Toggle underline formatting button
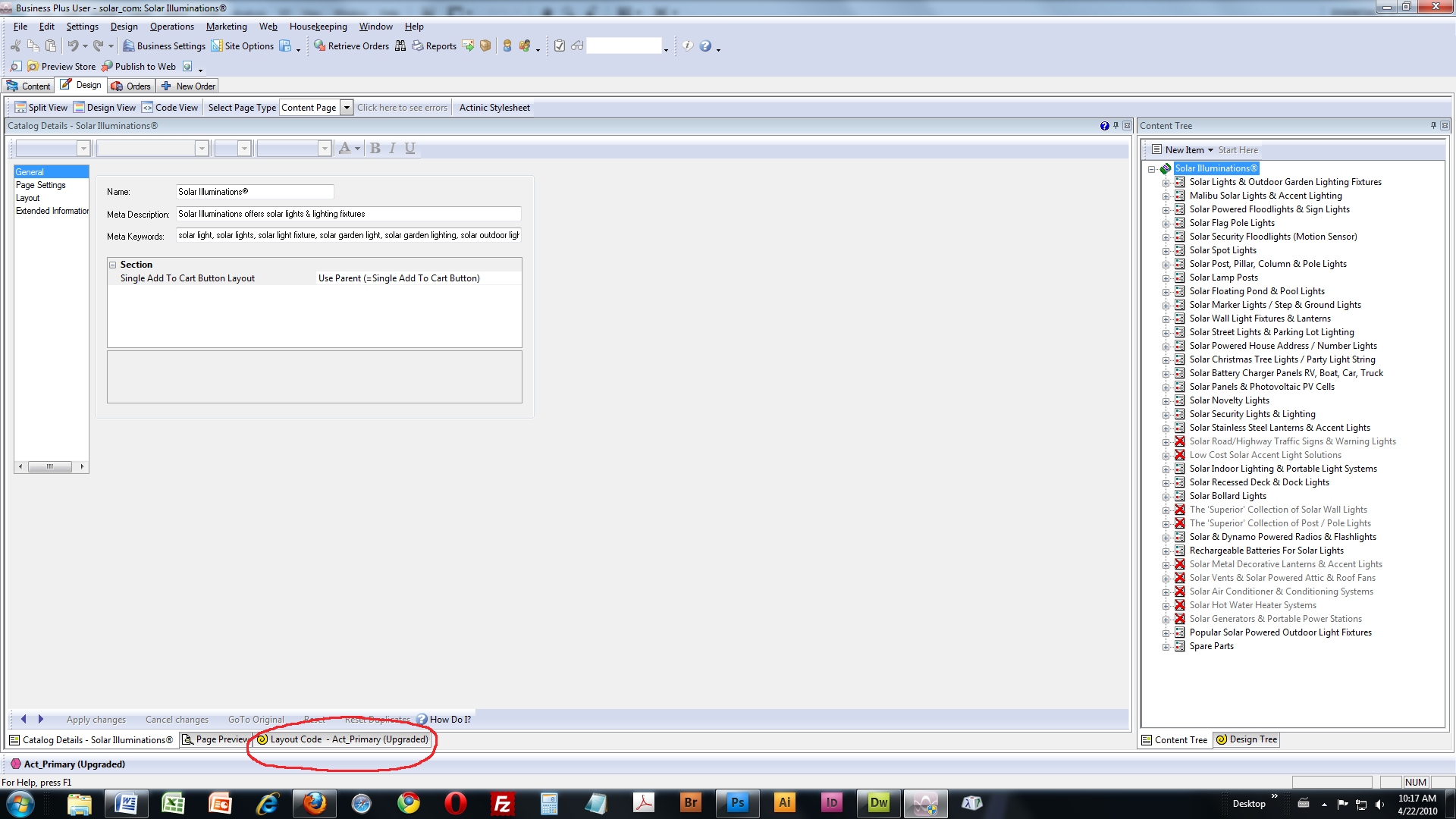 click(409, 149)
